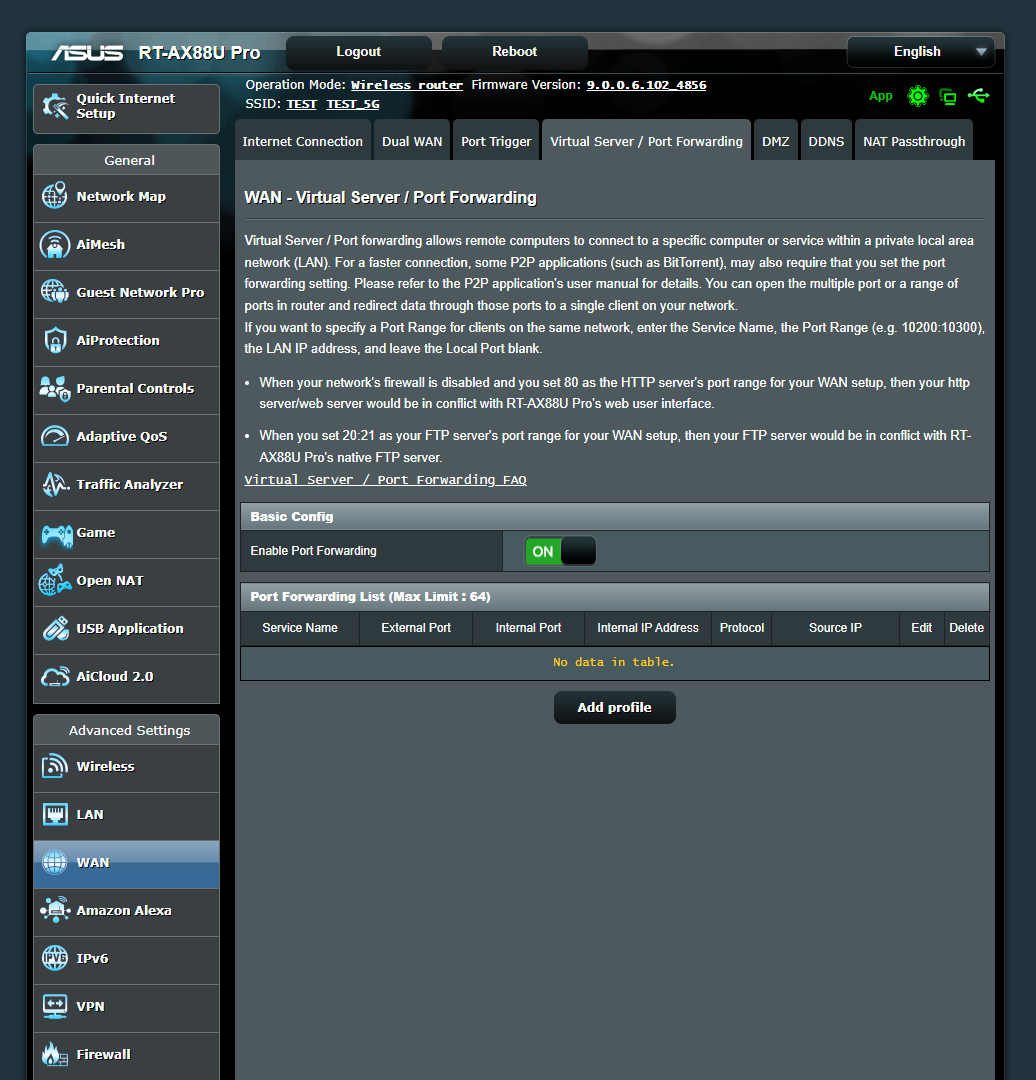Click the 'No data in table.' message

pos(614,662)
